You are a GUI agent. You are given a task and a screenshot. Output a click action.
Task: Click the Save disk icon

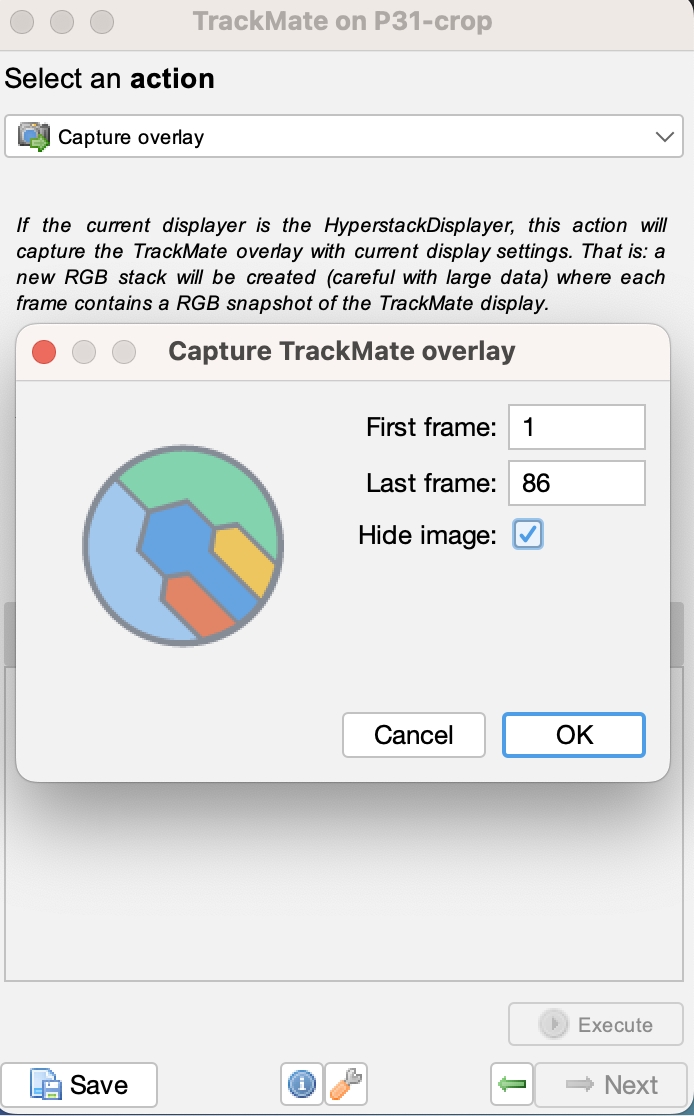(44, 1084)
